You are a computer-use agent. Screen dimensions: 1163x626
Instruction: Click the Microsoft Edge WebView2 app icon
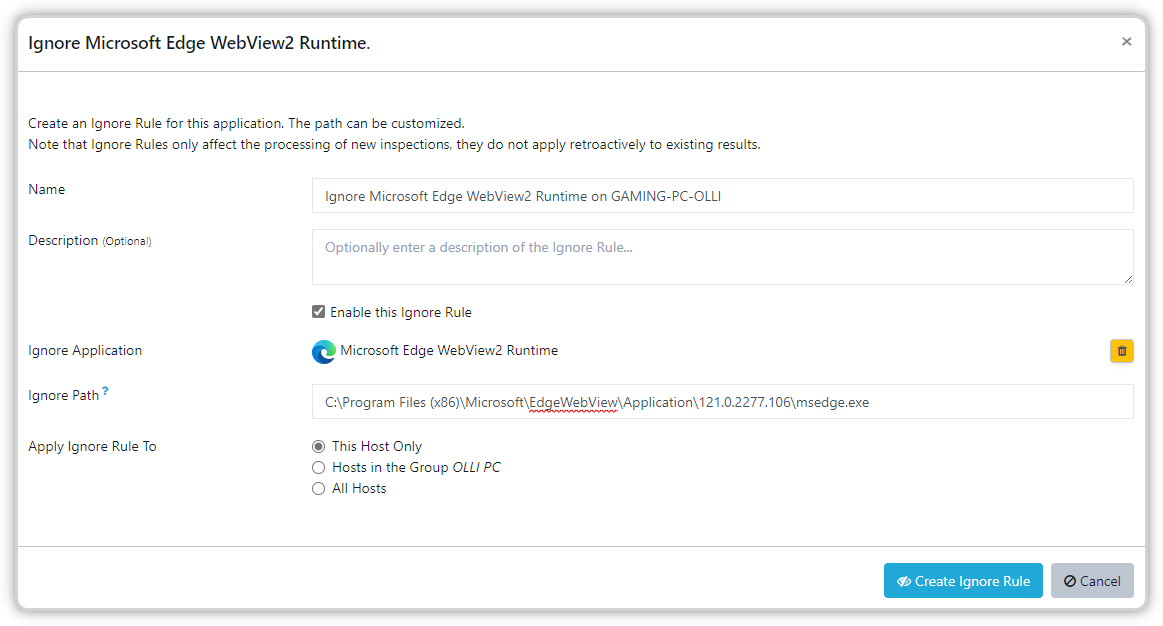click(x=323, y=351)
